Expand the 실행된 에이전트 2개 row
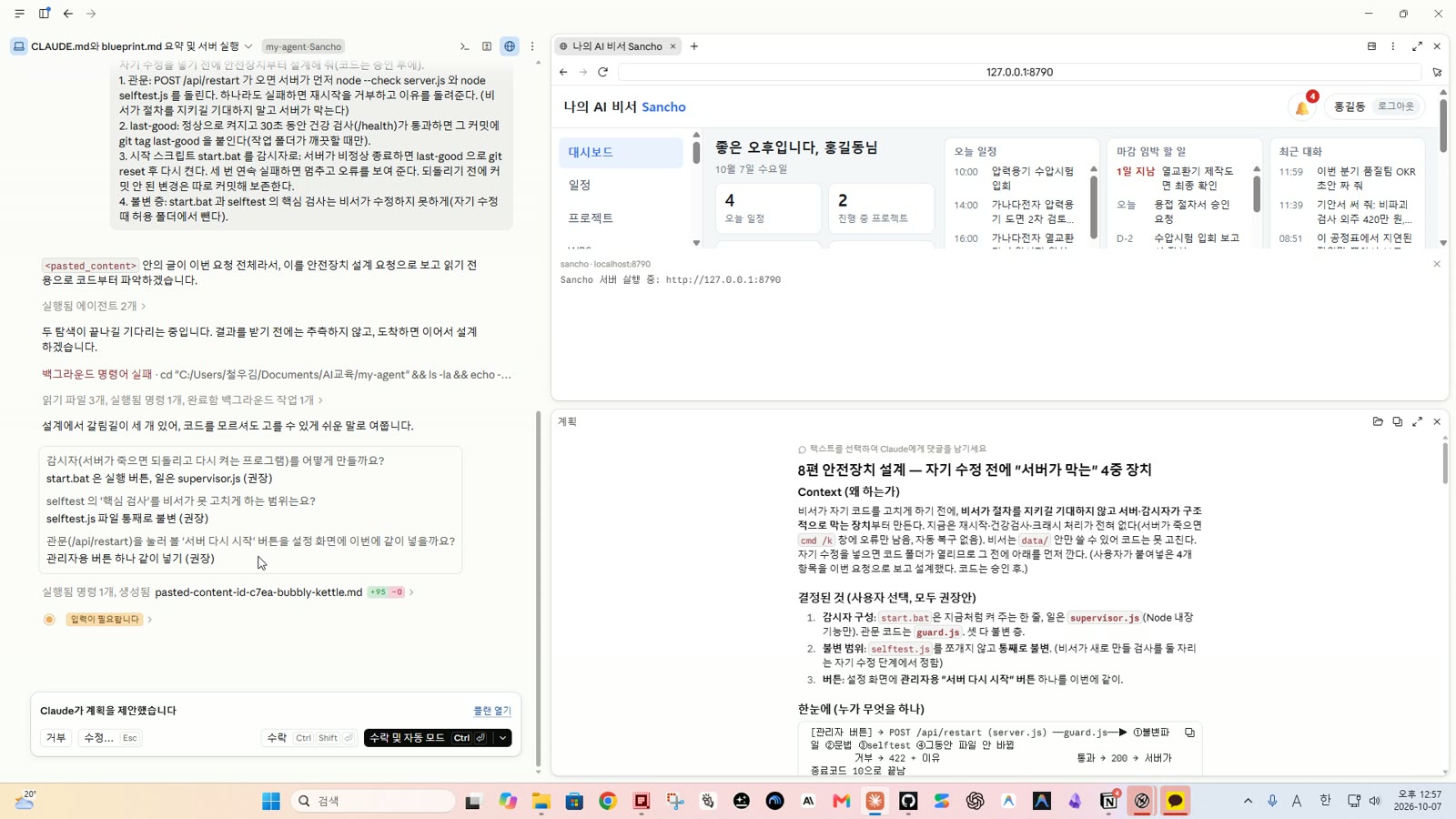This screenshot has height=819, width=1456. pyautogui.click(x=94, y=306)
